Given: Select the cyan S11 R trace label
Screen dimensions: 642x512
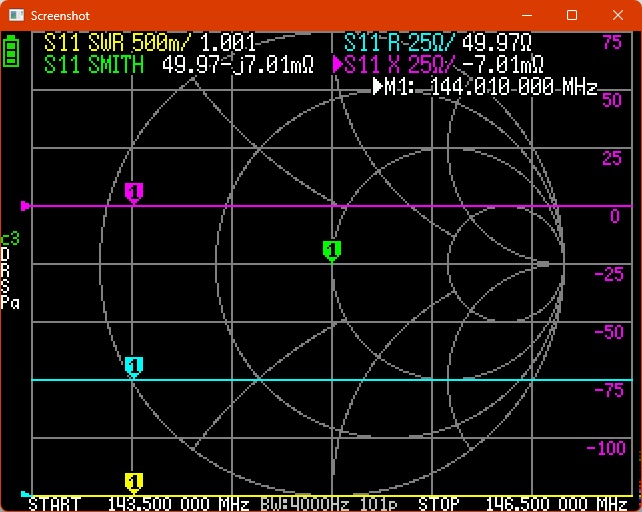Looking at the screenshot, I should (400, 44).
